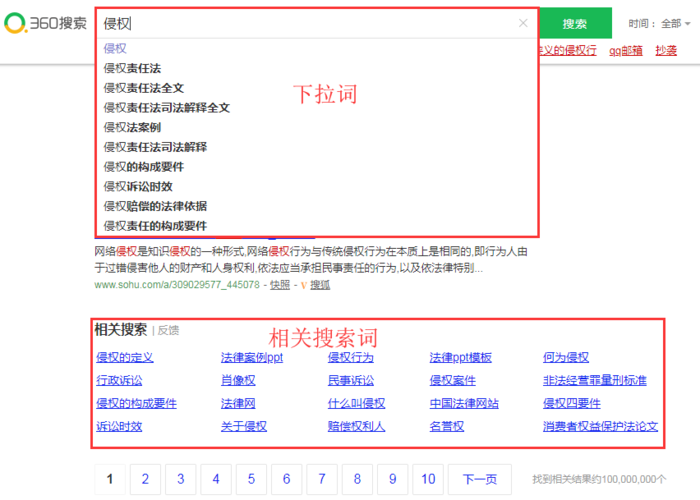Go to results page 5

pos(251,479)
